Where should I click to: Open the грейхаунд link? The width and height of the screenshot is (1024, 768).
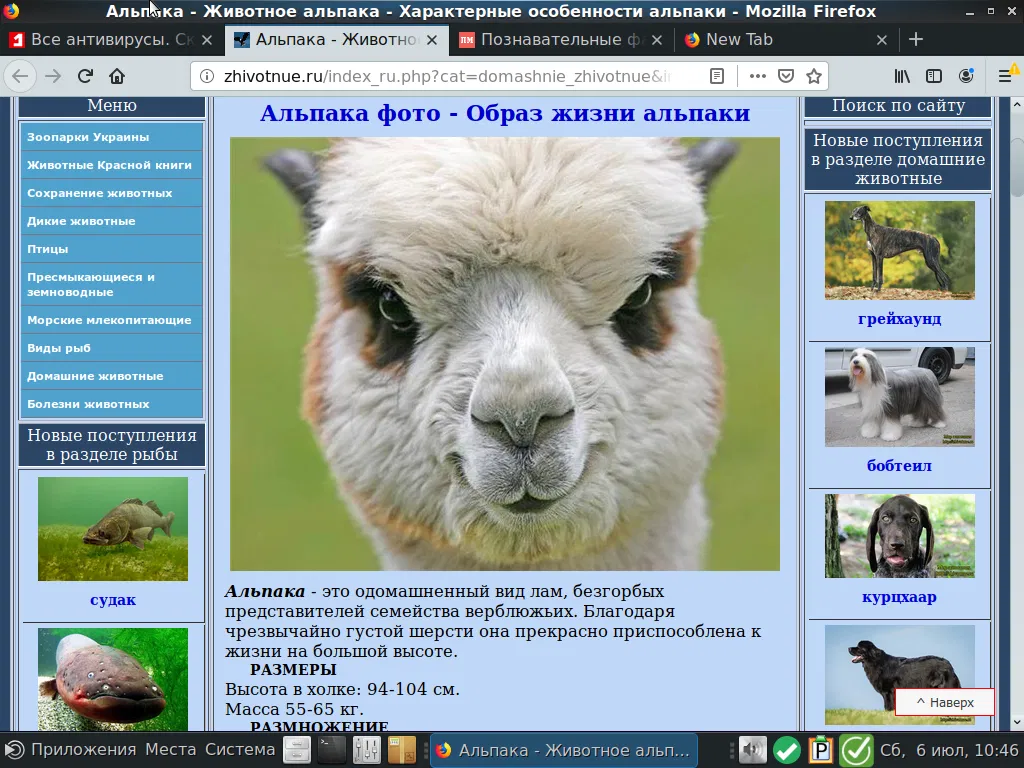pyautogui.click(x=900, y=319)
